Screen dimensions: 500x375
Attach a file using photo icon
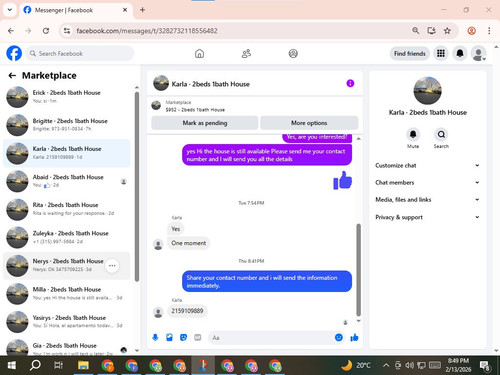click(x=169, y=338)
